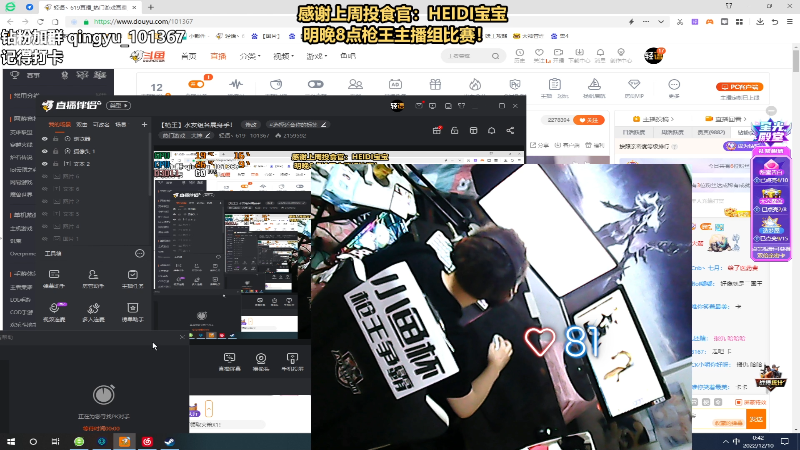The height and width of the screenshot is (450, 800).
Task: Open the 首页 tab in Douyu navigation
Action: 189,56
